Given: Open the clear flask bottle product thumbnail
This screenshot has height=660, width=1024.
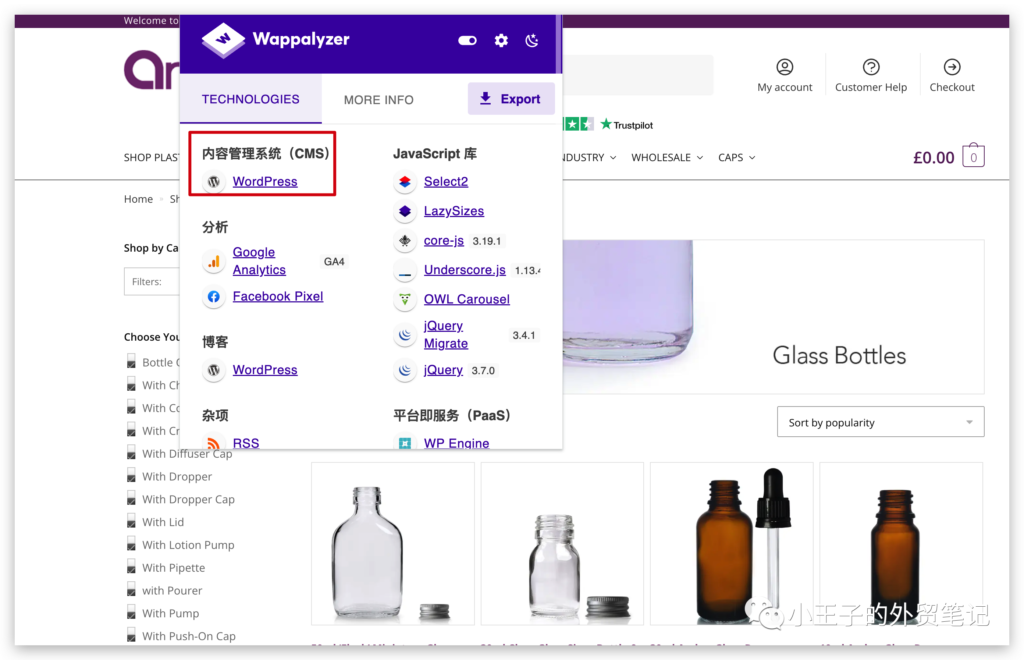Looking at the screenshot, I should [392, 543].
